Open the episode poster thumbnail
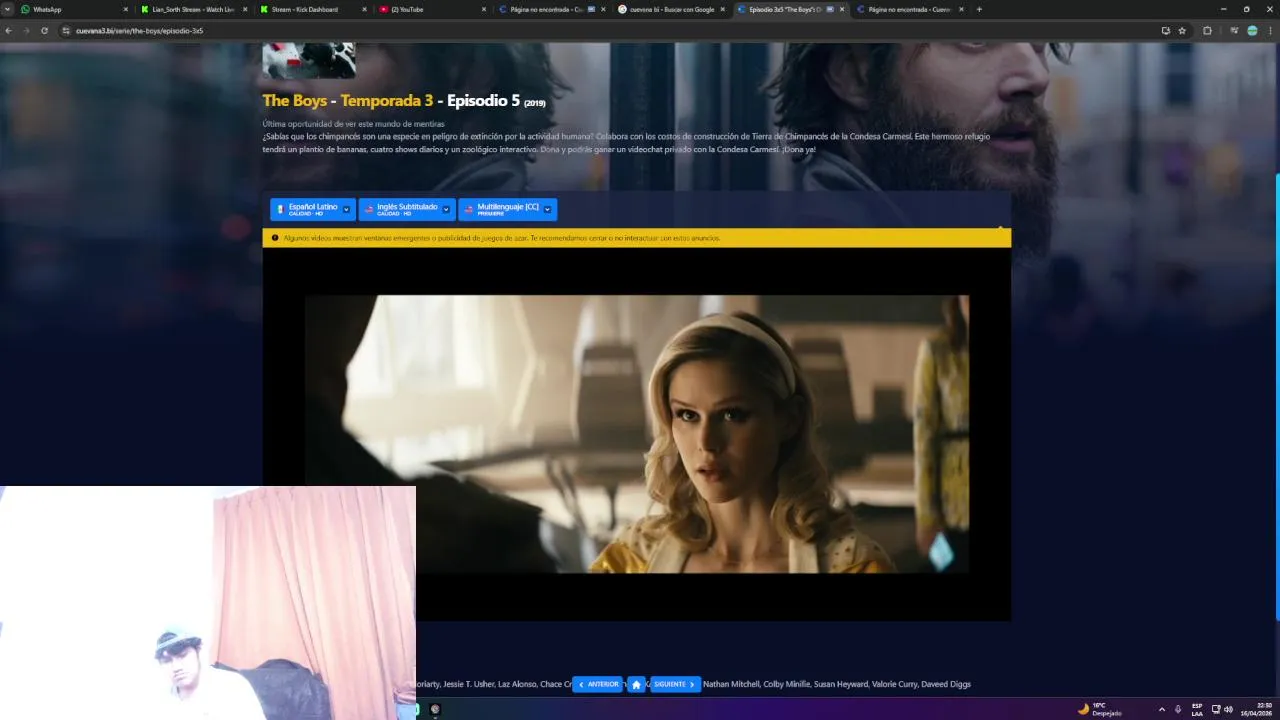Screen dimensions: 1280x720 308,60
